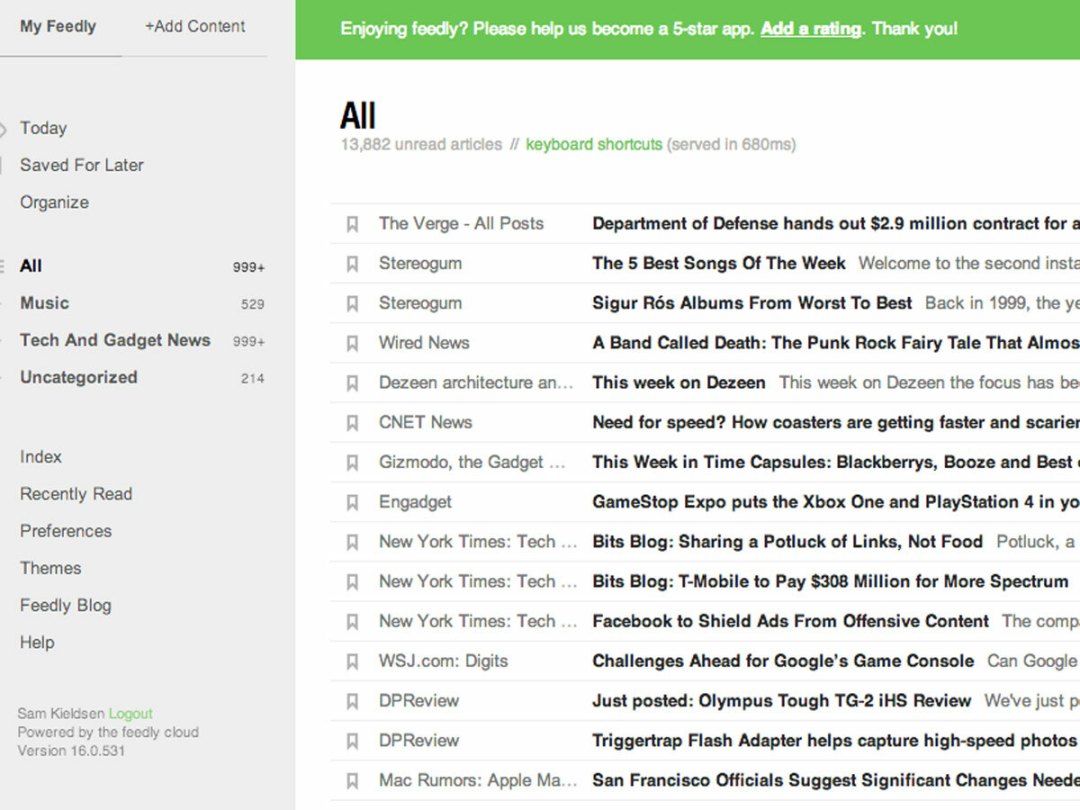Click 'Dezeen architecture an…' source name

[475, 383]
